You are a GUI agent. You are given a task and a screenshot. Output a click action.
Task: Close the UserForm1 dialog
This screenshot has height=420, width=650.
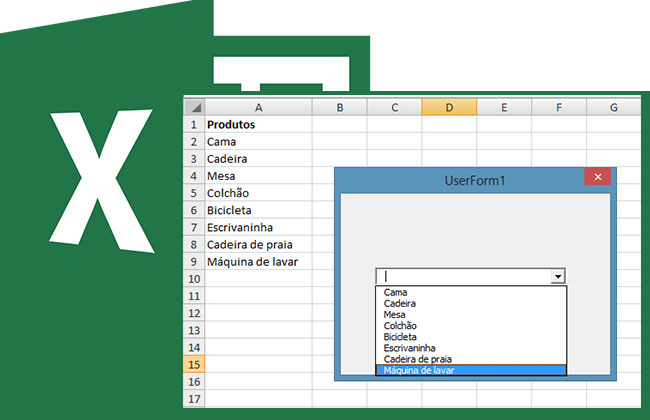(597, 177)
